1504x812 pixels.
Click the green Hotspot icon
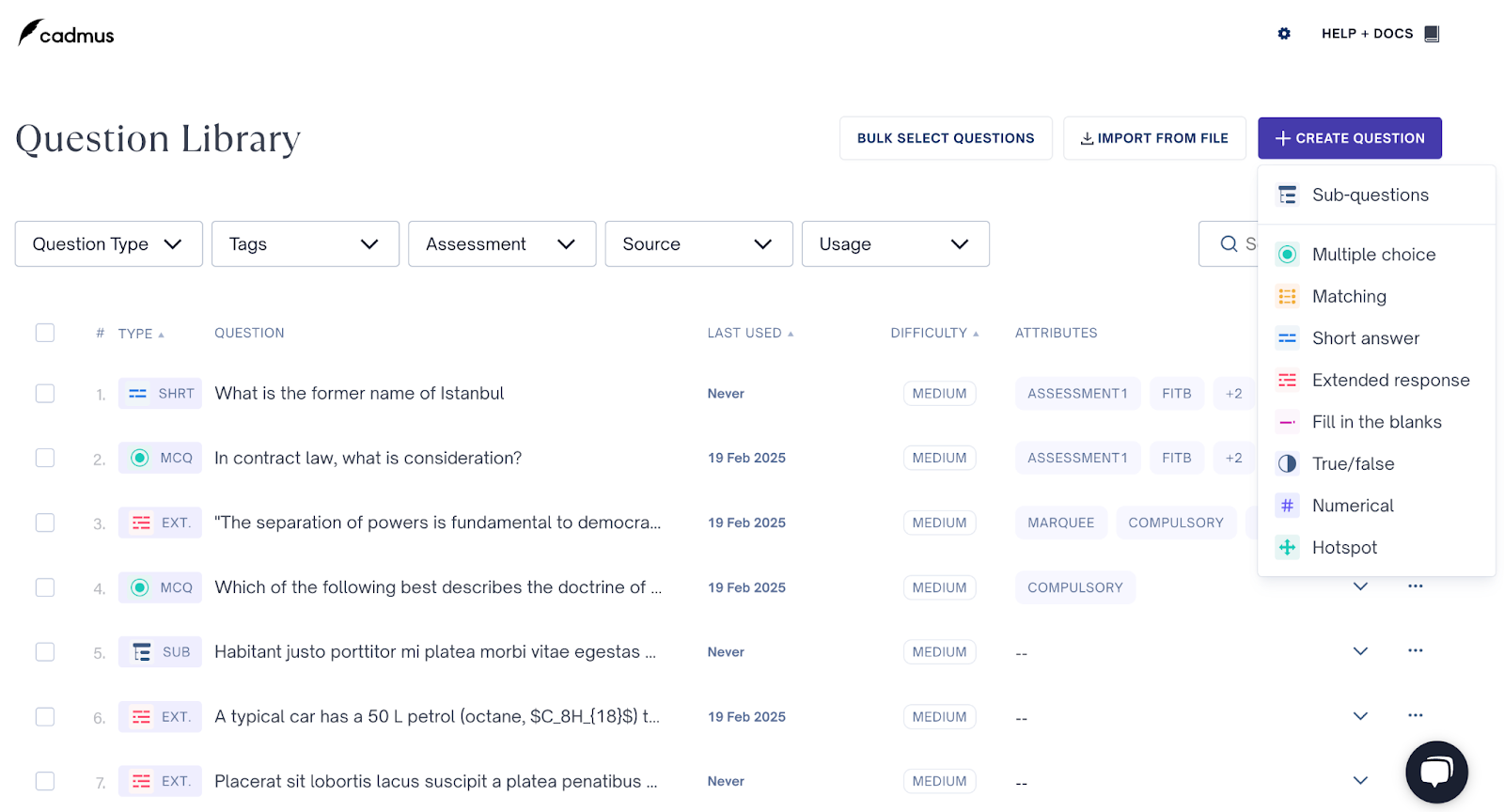(1288, 547)
